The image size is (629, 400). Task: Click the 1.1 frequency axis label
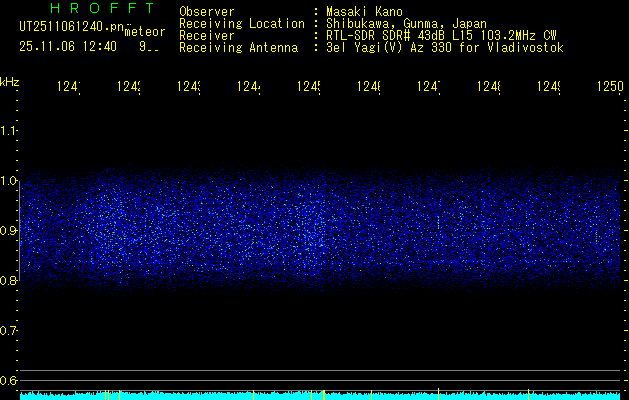[8, 131]
